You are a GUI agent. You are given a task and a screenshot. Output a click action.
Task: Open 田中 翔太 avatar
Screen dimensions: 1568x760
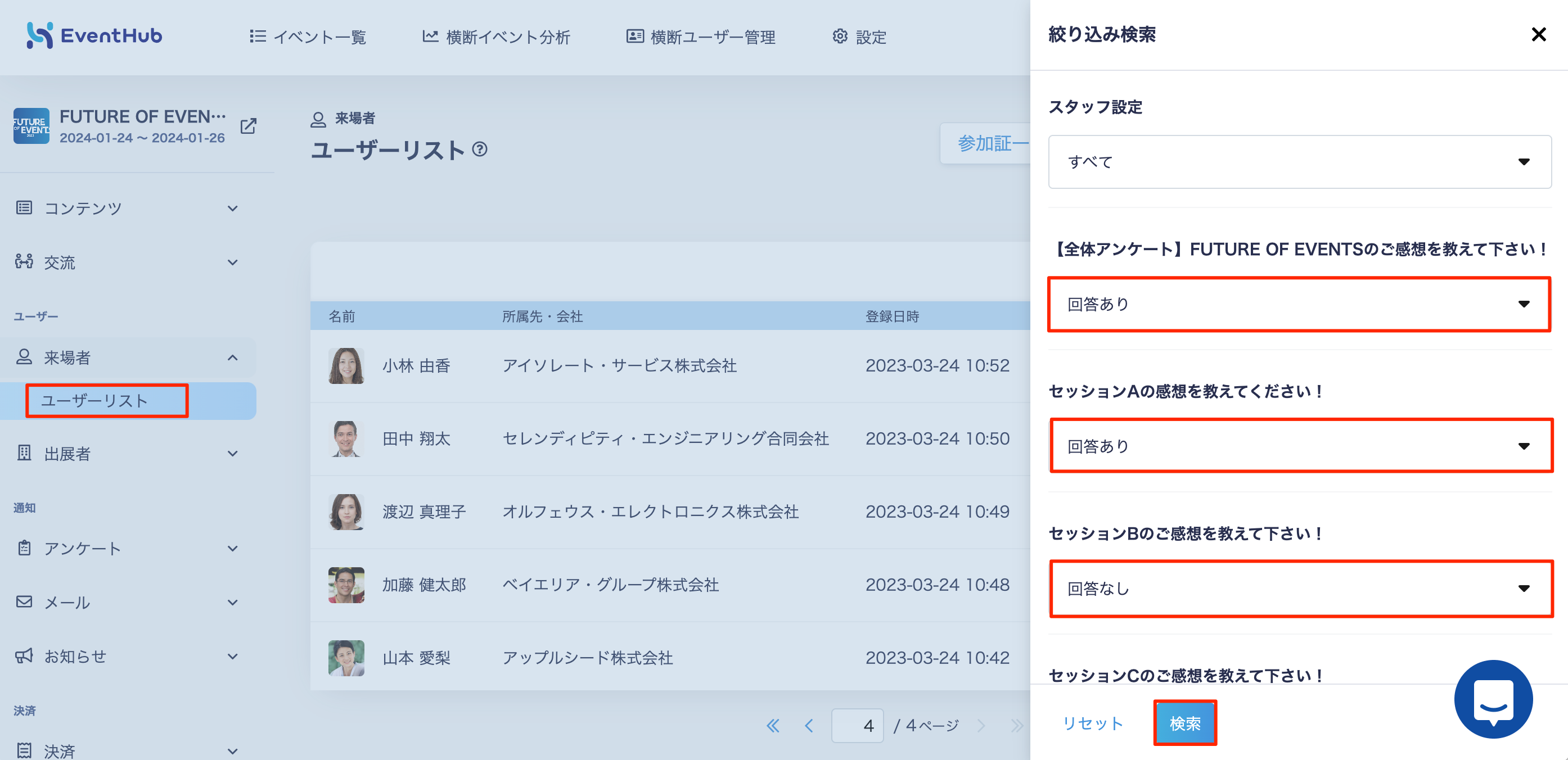346,438
